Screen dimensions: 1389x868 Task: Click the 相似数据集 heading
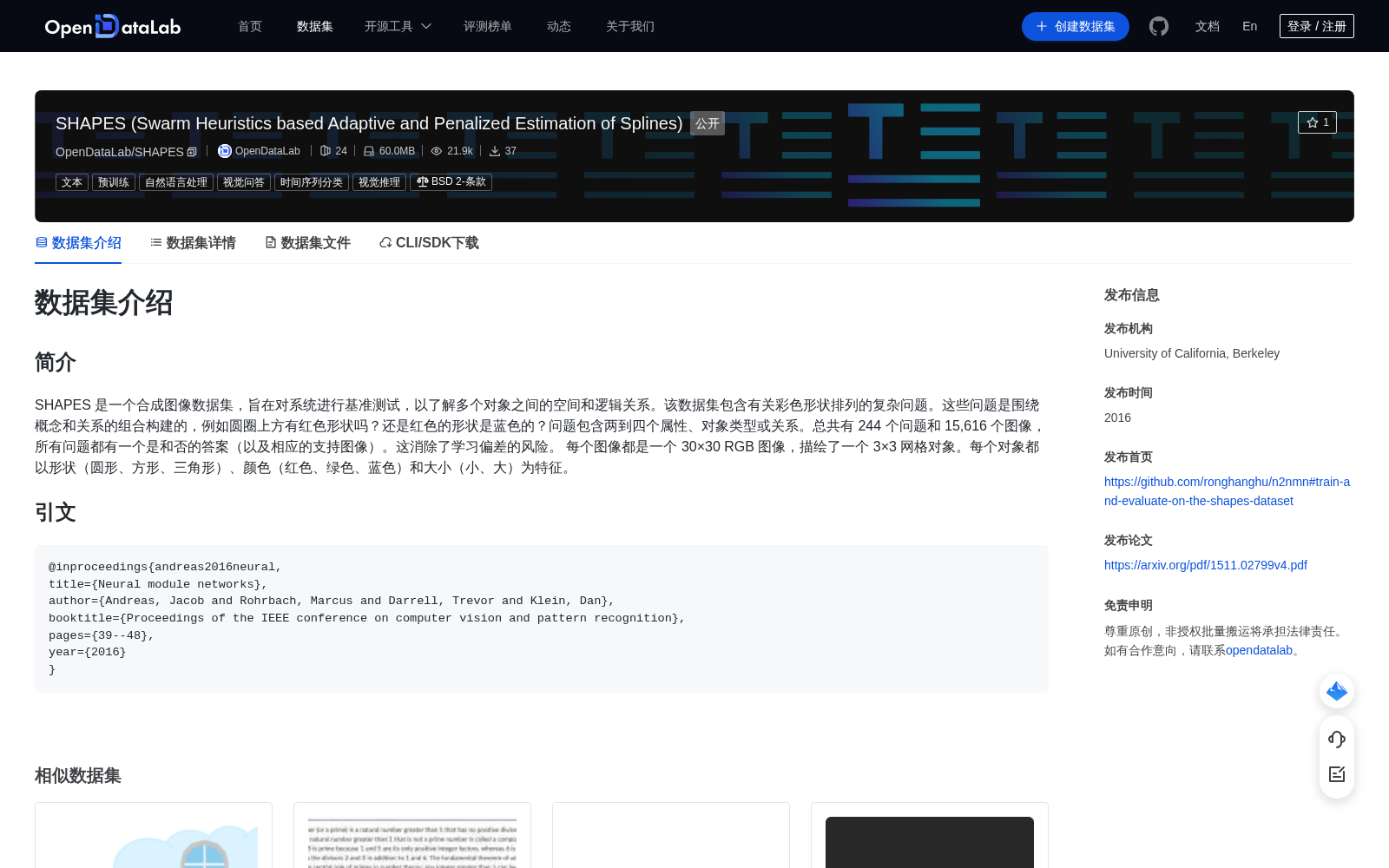(78, 776)
